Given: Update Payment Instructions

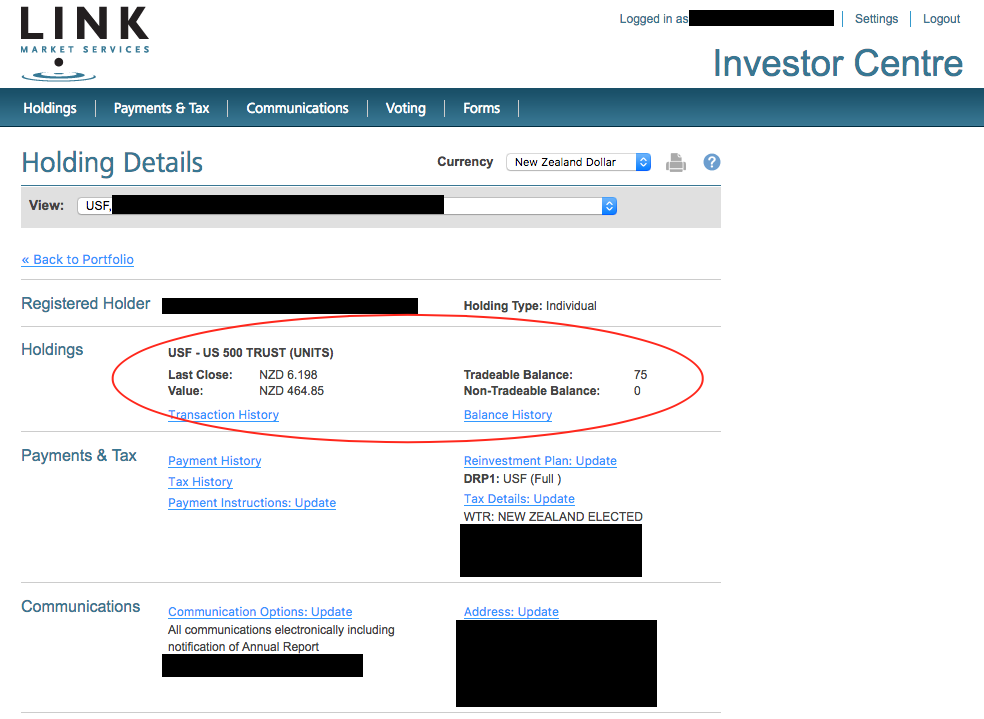Looking at the screenshot, I should tap(252, 503).
